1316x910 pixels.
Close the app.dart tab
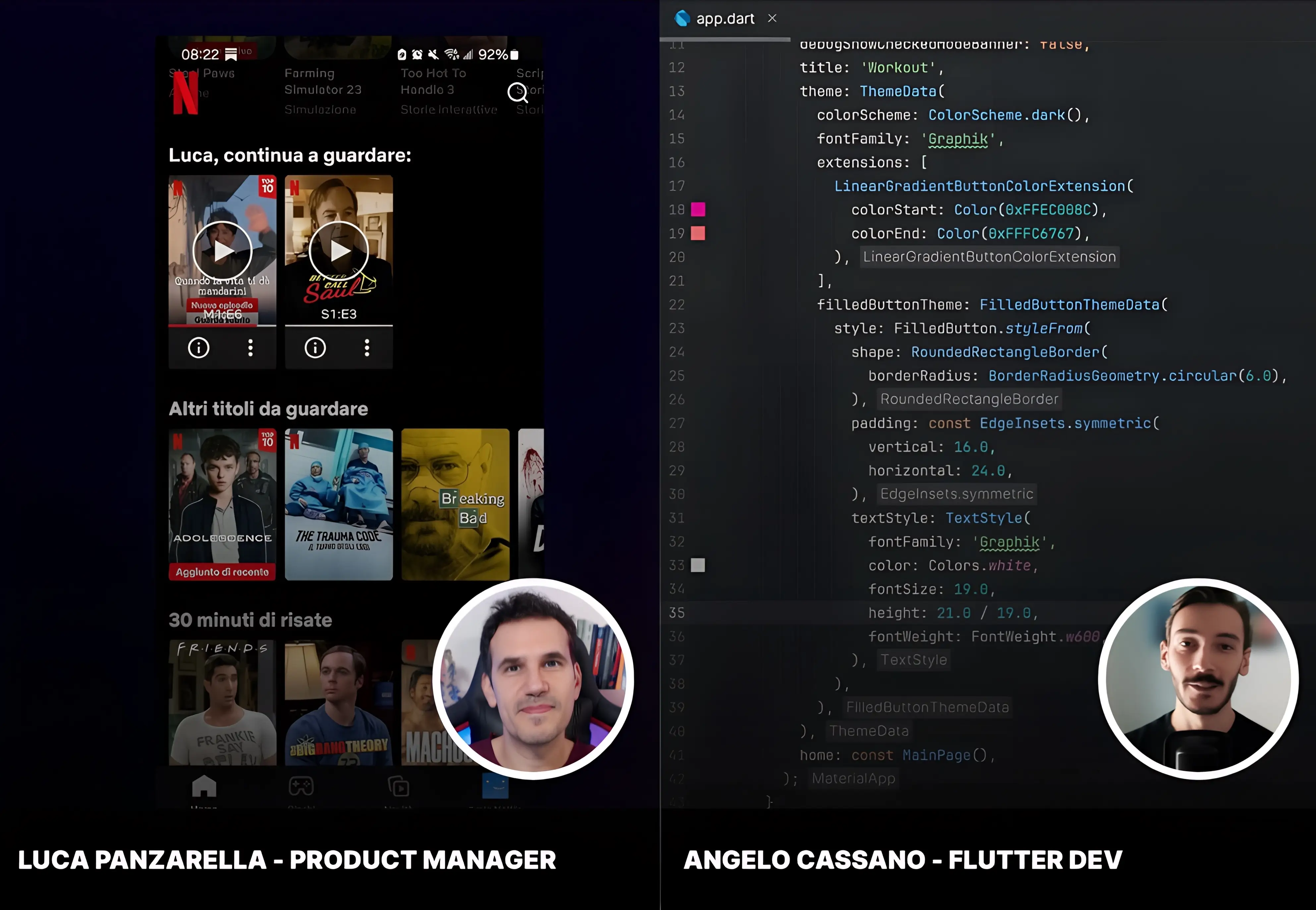point(772,19)
